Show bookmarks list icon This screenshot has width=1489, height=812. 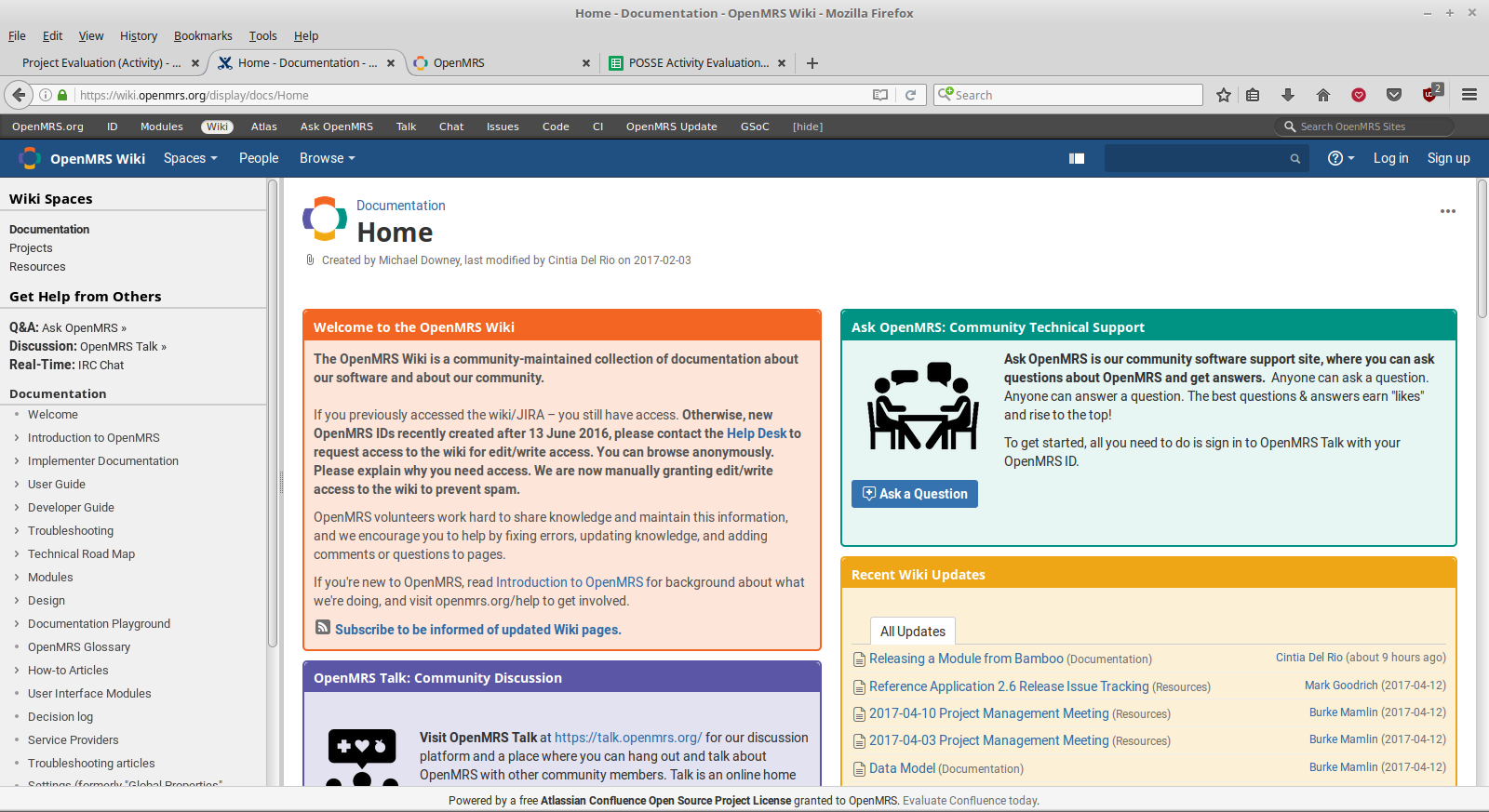[x=1253, y=95]
